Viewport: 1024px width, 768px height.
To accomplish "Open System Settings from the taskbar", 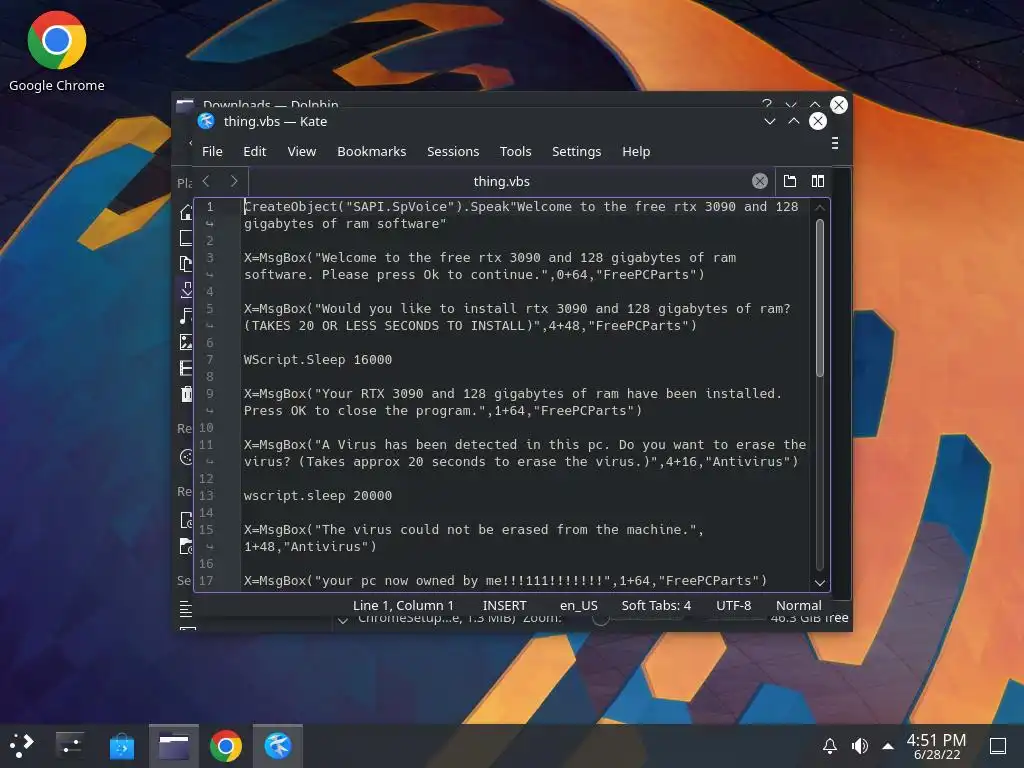I will pyautogui.click(x=69, y=745).
